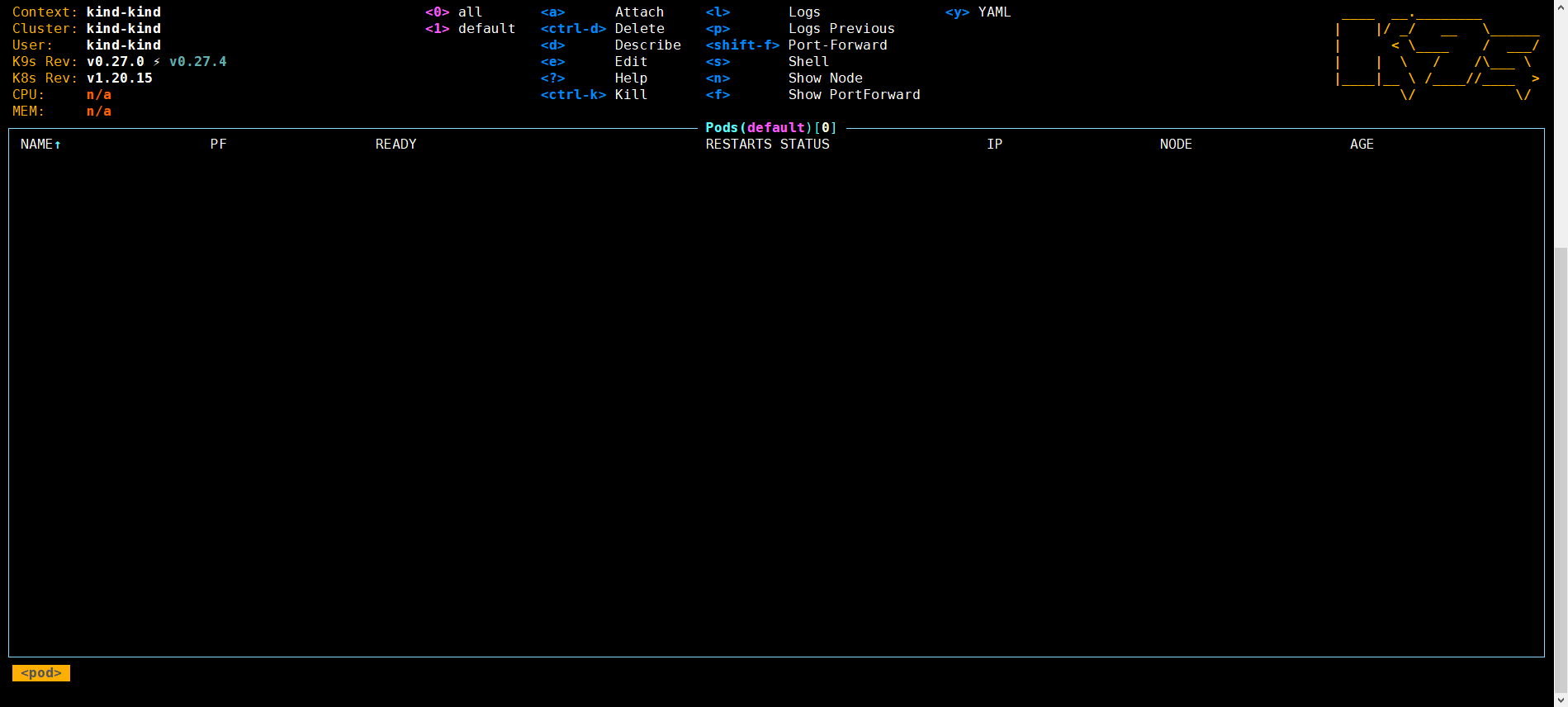Open the Shell shortcut hint
The image size is (1568, 707).
808,62
